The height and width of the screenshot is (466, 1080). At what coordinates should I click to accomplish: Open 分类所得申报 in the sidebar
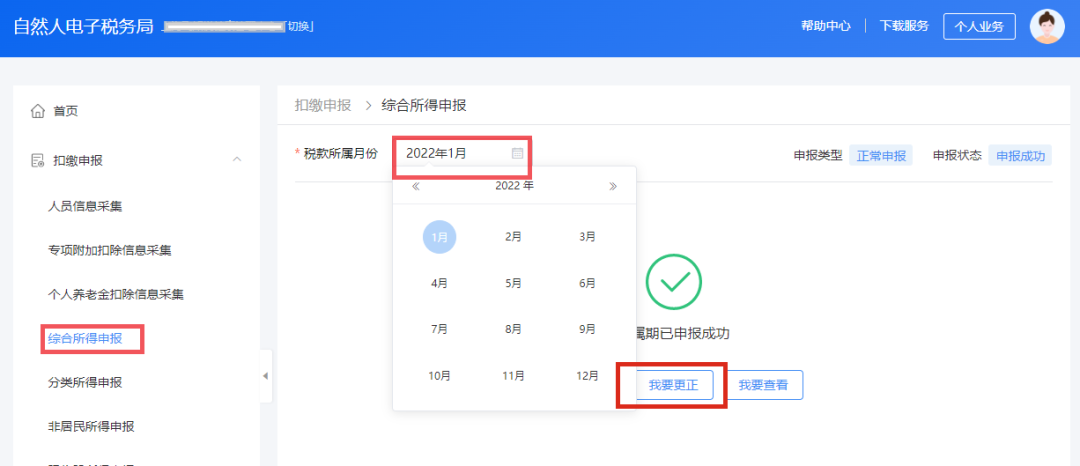(85, 382)
